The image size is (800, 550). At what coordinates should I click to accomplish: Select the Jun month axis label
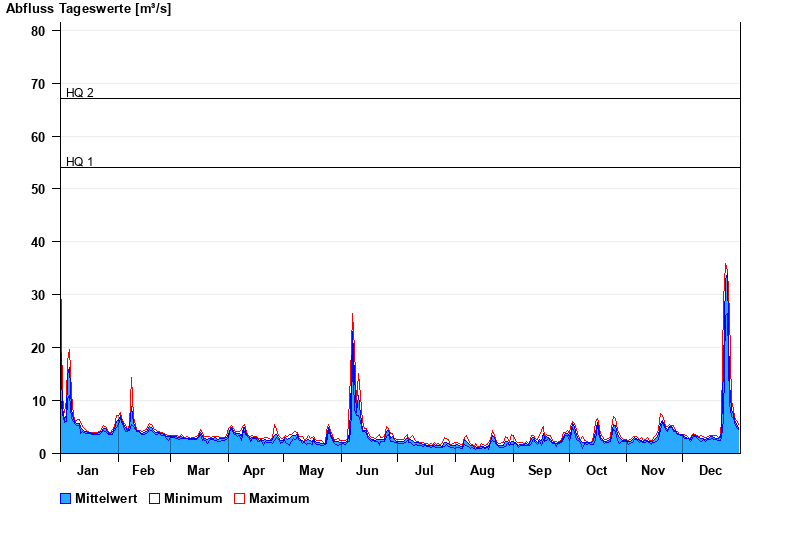pyautogui.click(x=367, y=471)
